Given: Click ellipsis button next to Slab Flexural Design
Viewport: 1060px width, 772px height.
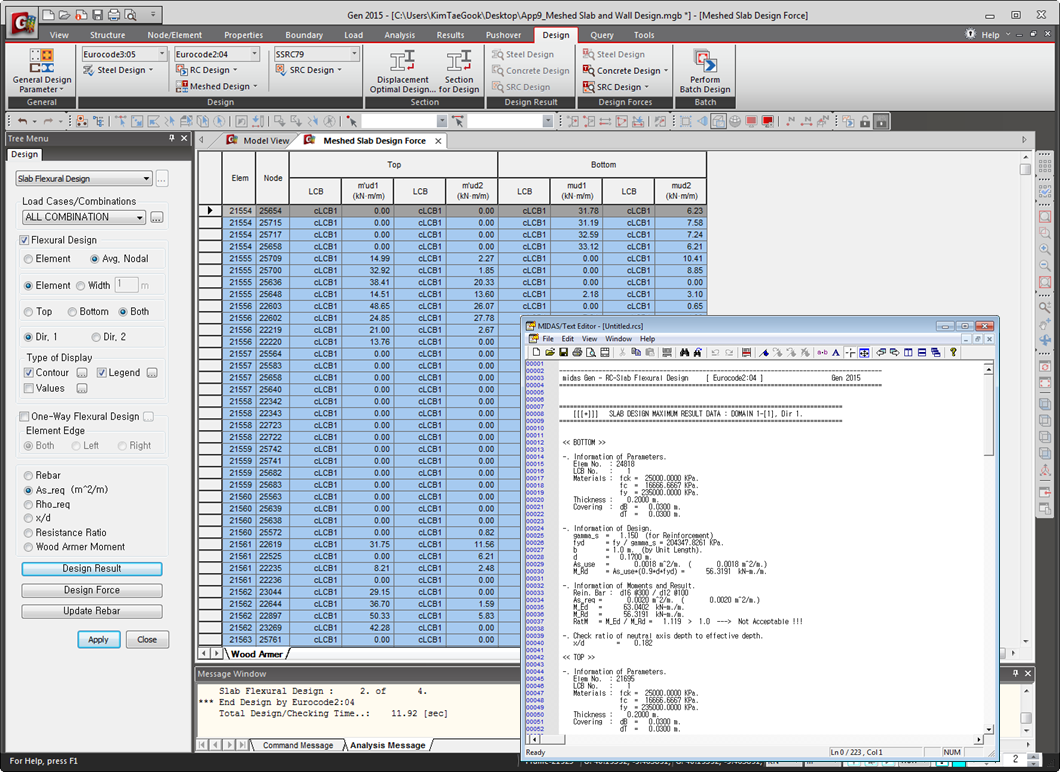Looking at the screenshot, I should pos(162,178).
